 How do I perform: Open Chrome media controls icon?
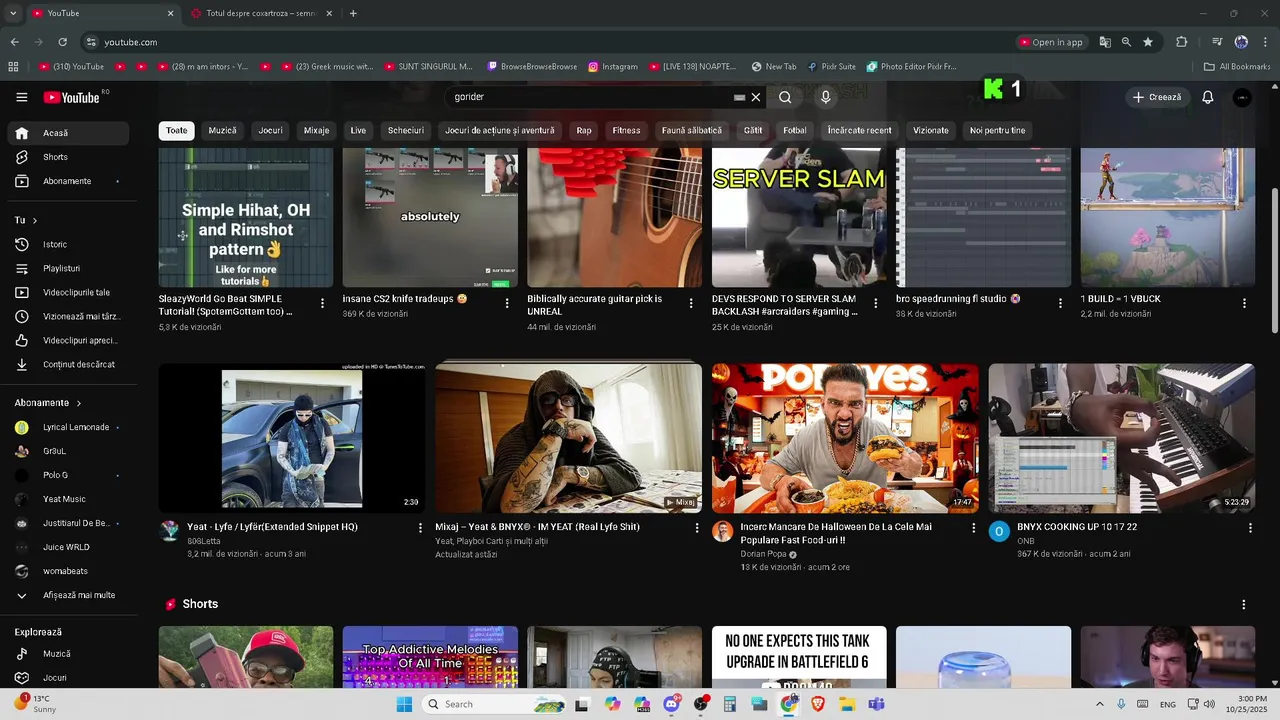(x=1217, y=42)
